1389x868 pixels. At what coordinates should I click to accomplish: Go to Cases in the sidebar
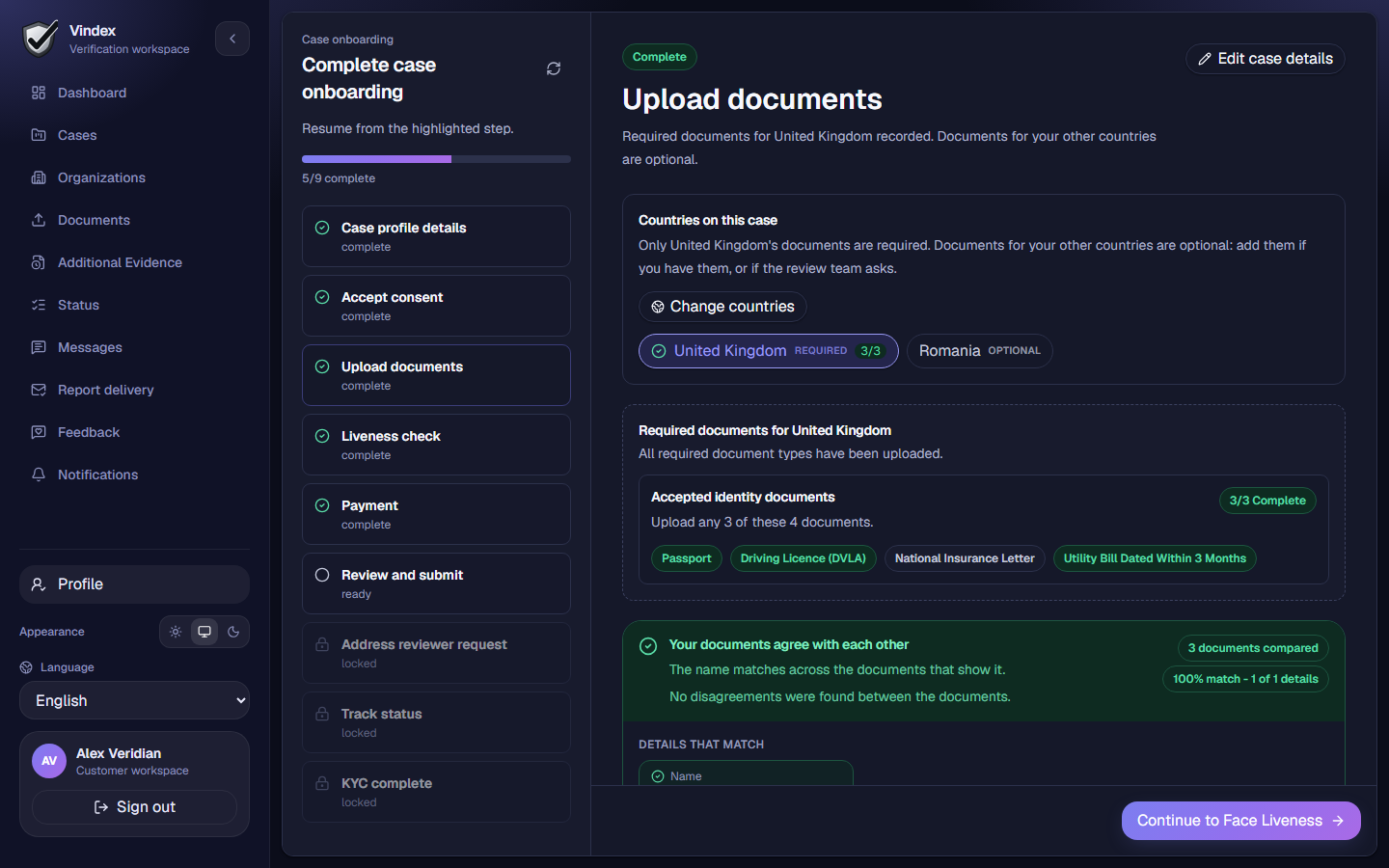[134, 135]
